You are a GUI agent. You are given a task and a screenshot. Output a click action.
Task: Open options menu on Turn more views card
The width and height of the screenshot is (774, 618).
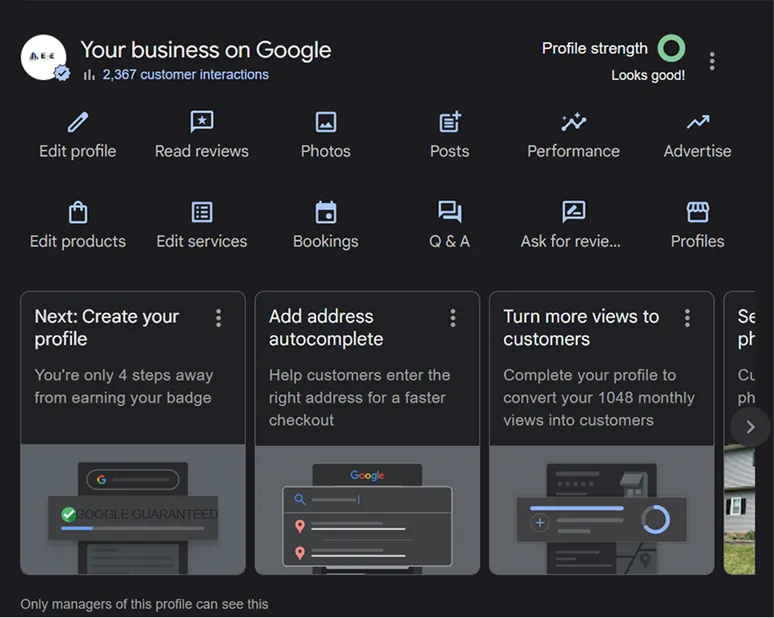click(x=687, y=318)
